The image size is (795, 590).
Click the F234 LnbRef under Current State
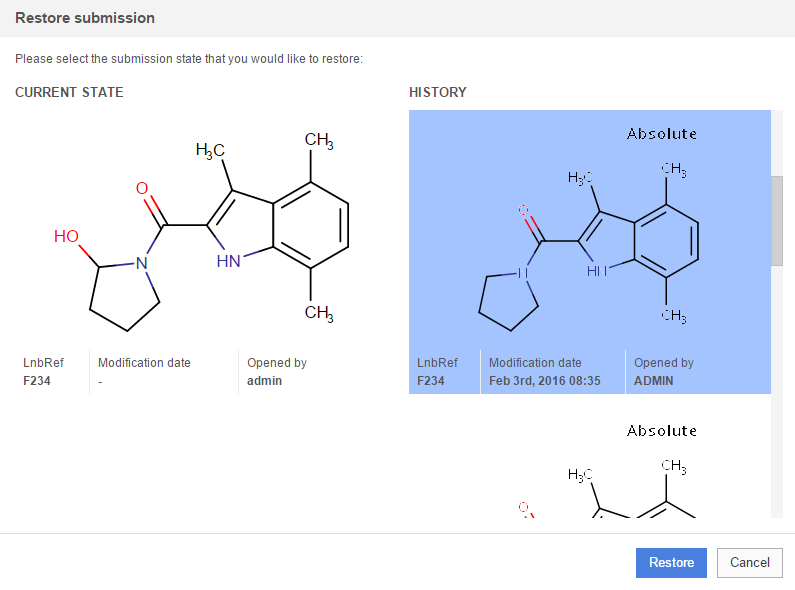pyautogui.click(x=38, y=380)
